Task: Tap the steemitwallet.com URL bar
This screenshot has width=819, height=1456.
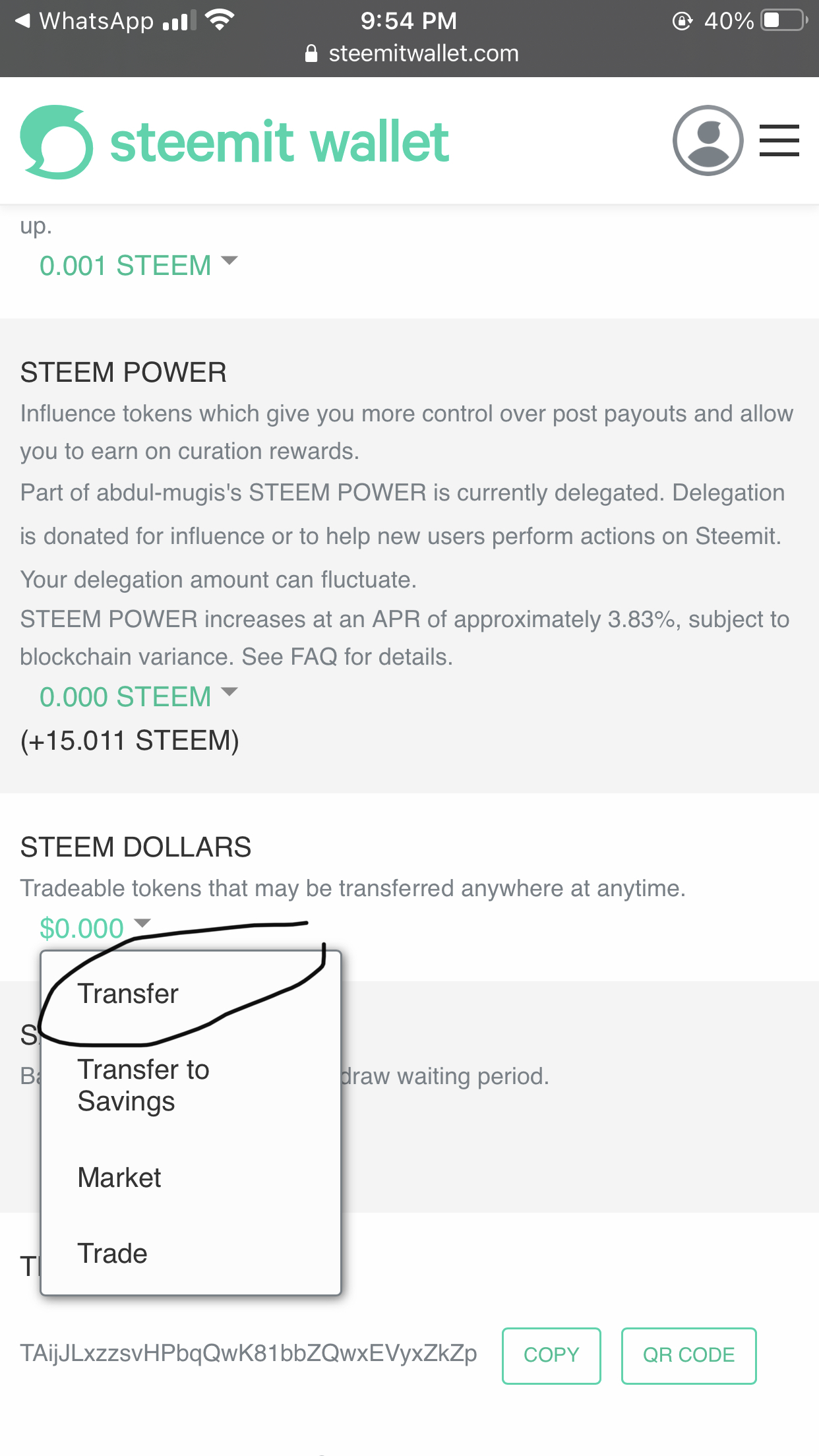Action: (423, 53)
